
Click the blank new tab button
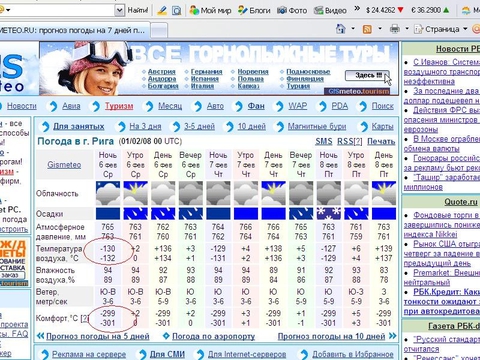(x=159, y=30)
